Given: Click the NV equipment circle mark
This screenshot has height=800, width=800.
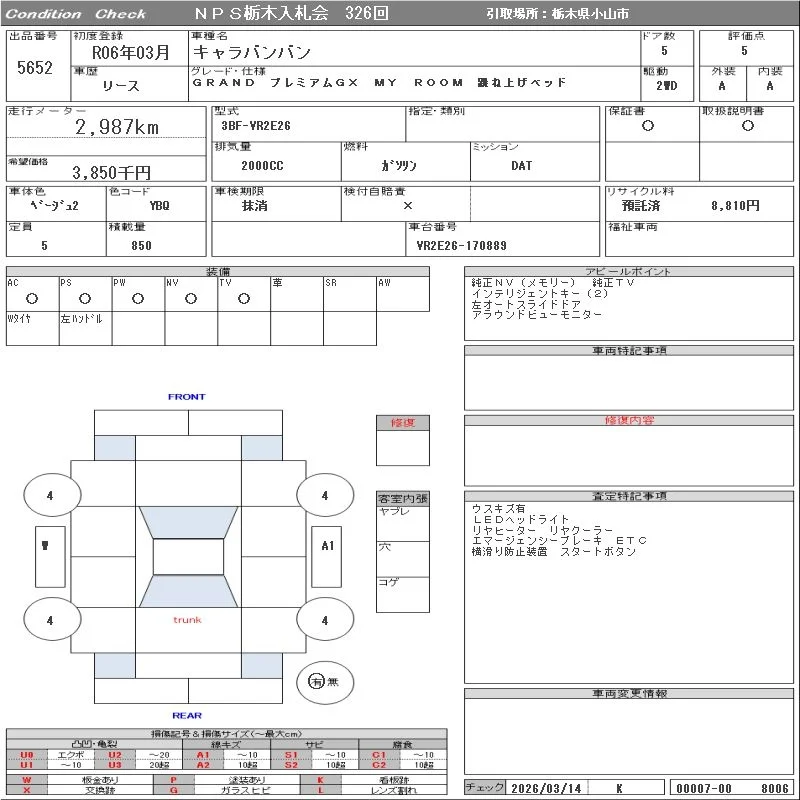Looking at the screenshot, I should [191, 298].
